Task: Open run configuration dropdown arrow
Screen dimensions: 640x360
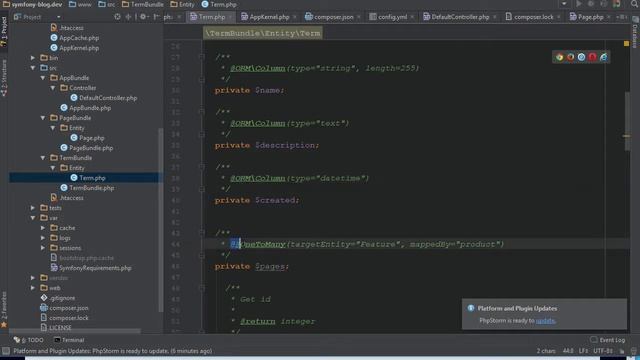Action: point(564,4)
